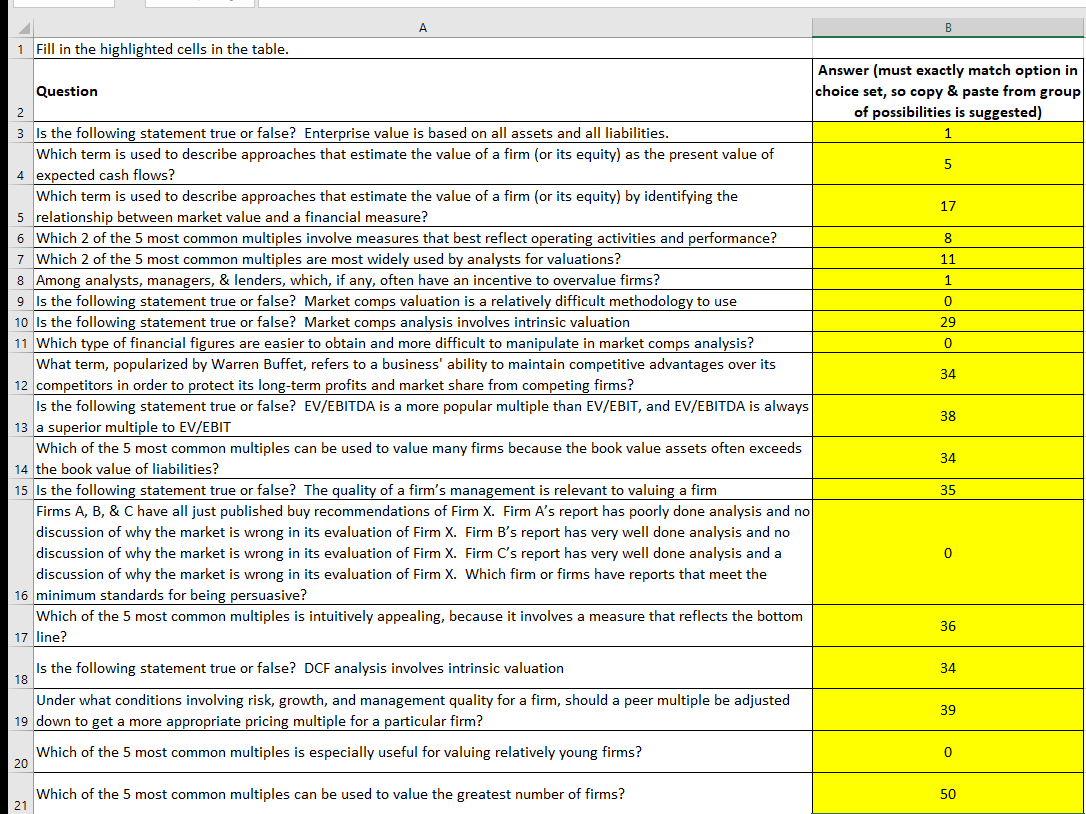Select the yellow answer cell containing 50

tap(947, 793)
